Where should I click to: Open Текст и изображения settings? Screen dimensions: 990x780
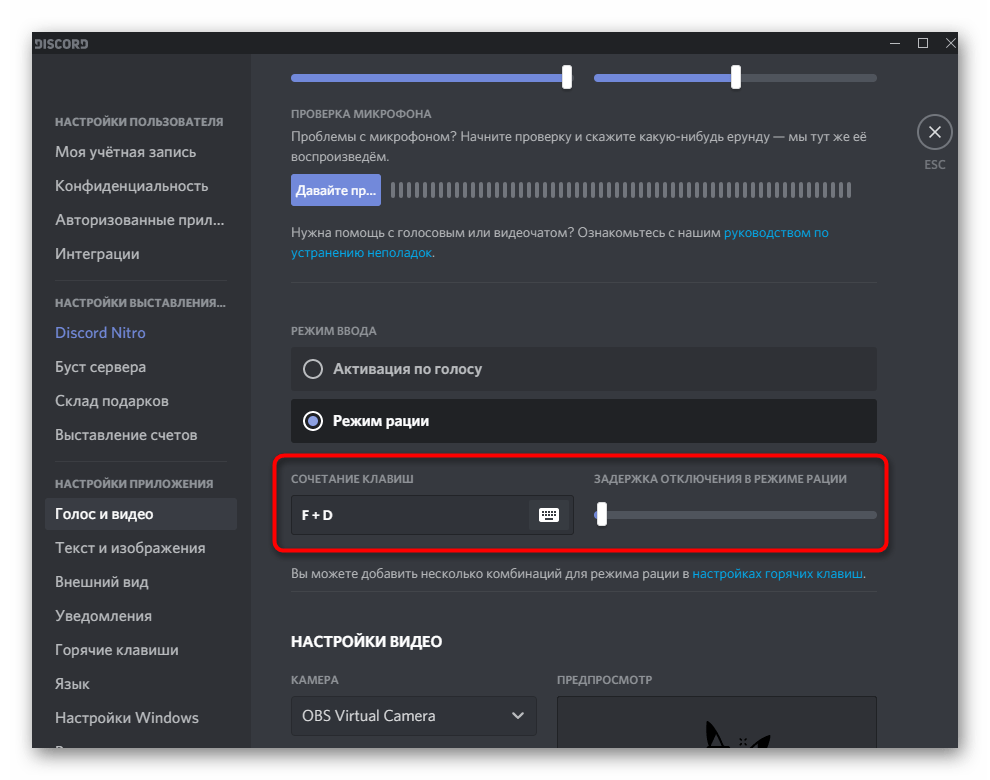130,548
